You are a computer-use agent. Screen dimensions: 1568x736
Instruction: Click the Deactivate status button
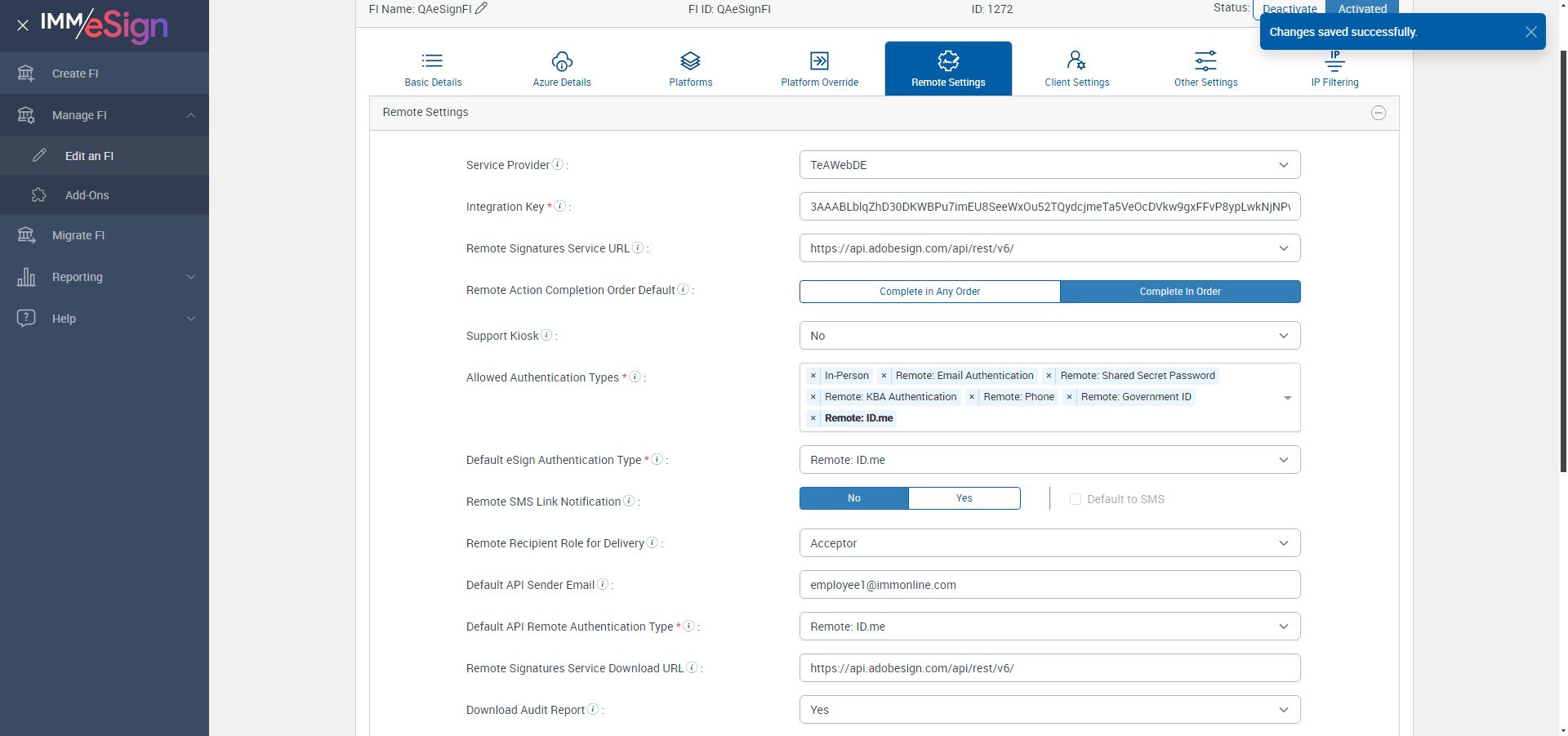point(1290,9)
